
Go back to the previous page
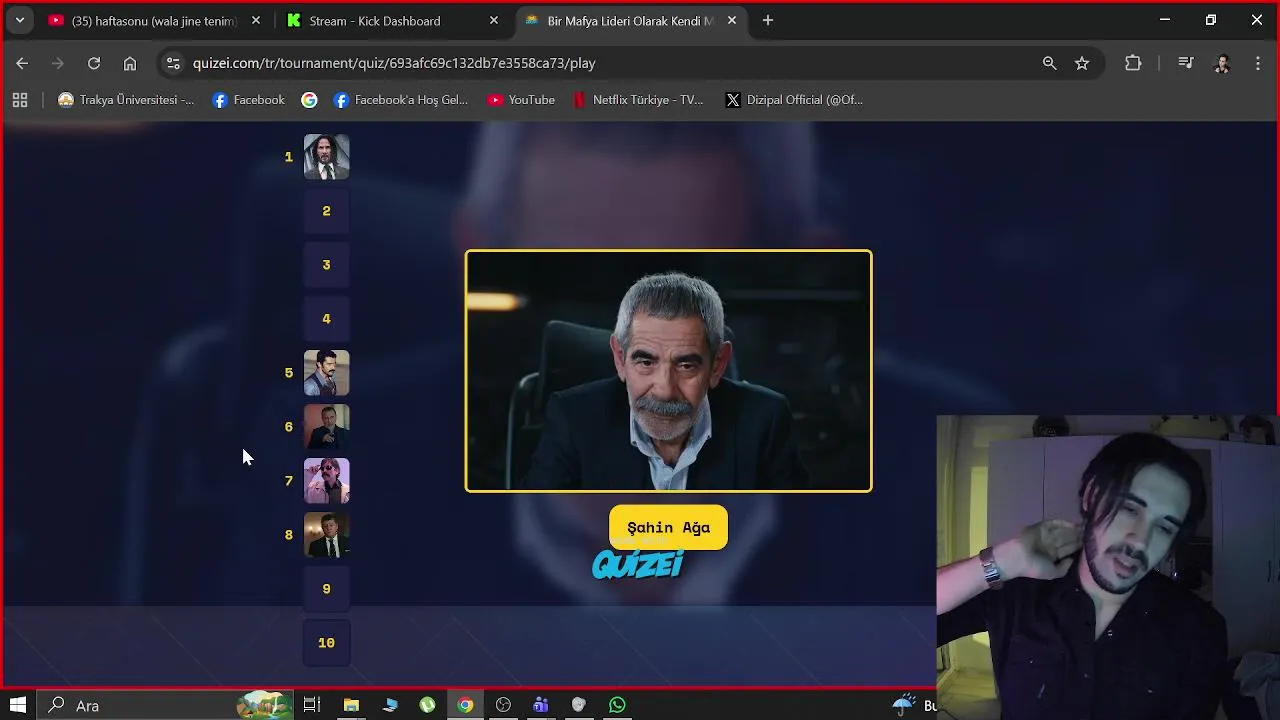point(22,63)
